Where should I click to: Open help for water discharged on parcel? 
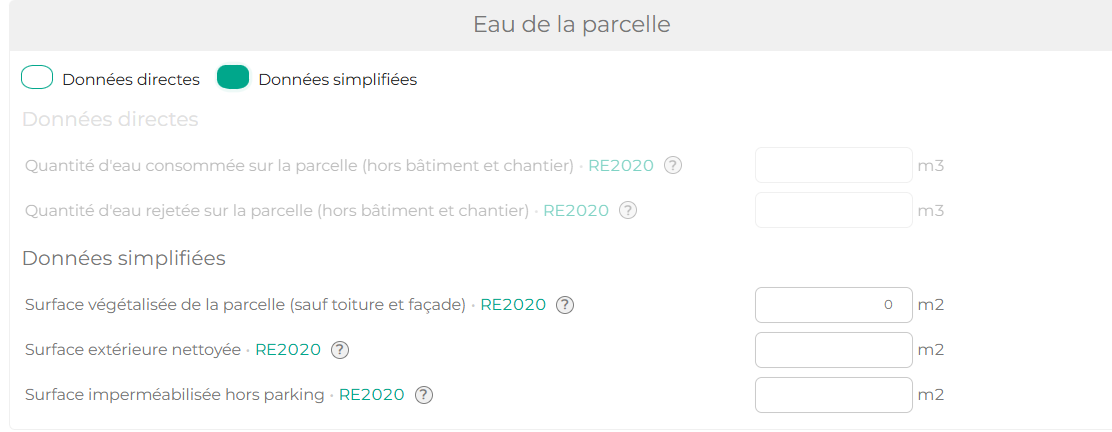[627, 211]
